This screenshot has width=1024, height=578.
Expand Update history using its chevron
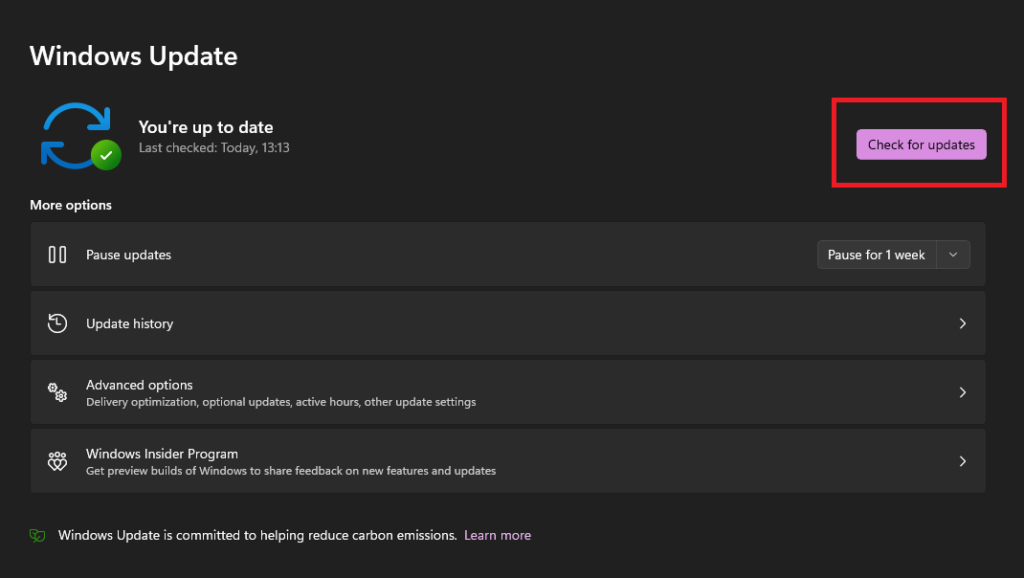click(x=962, y=324)
